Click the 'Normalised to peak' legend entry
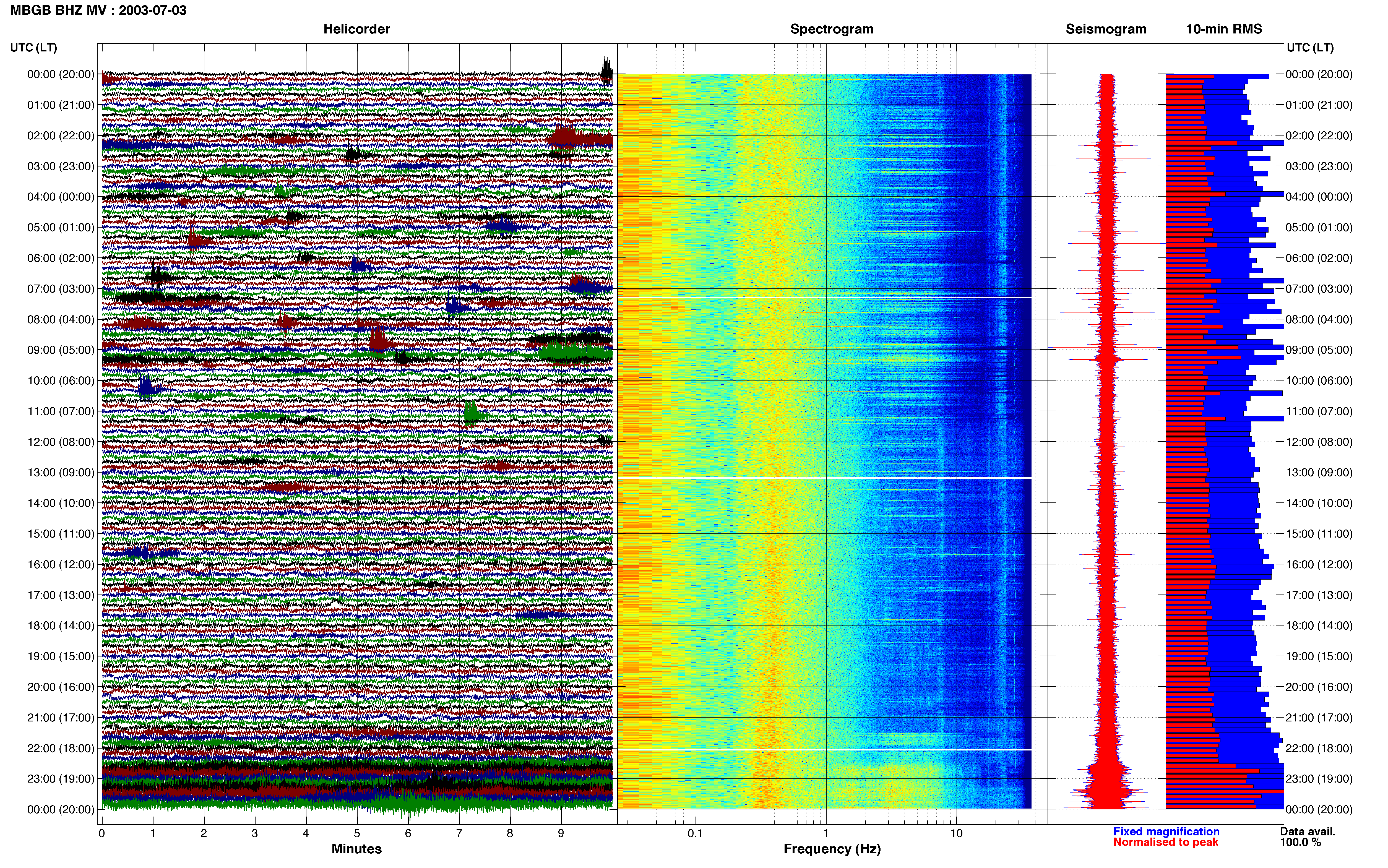This screenshot has height=868, width=1388. click(1165, 842)
